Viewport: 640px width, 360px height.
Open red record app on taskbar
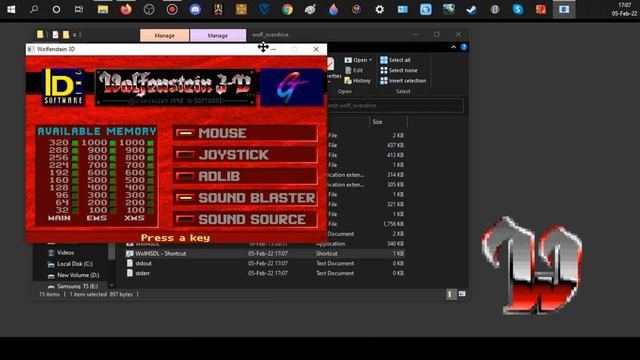coord(172,9)
